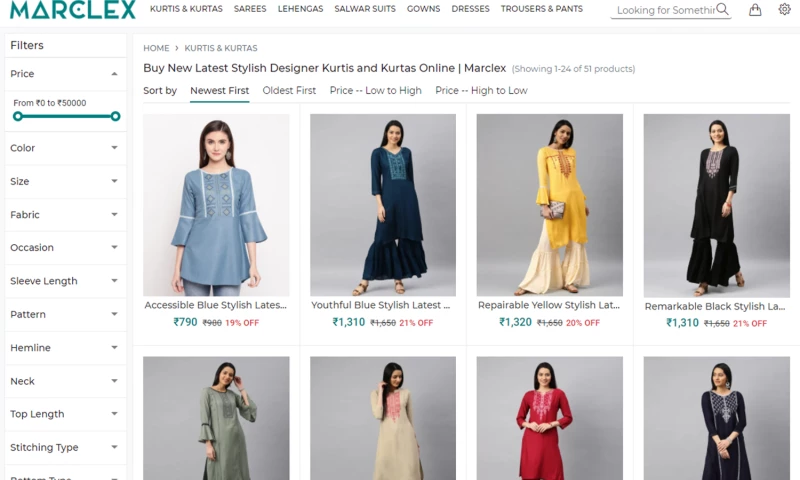This screenshot has width=800, height=480.
Task: Sort by Newest First
Action: (219, 91)
